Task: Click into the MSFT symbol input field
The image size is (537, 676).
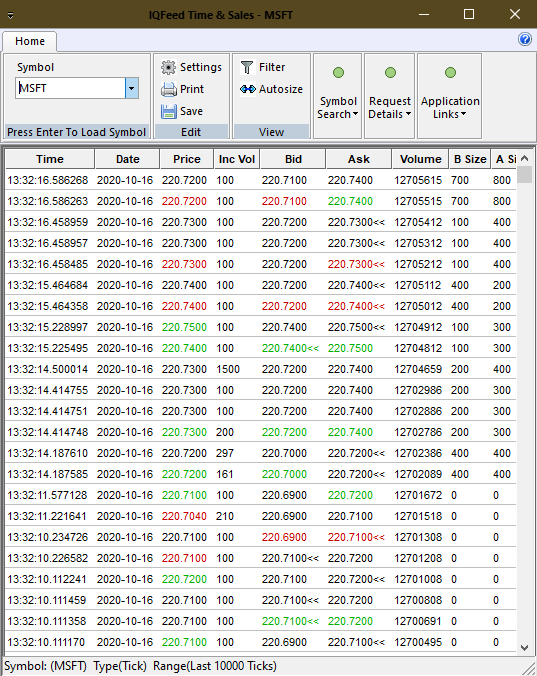Action: (x=70, y=88)
